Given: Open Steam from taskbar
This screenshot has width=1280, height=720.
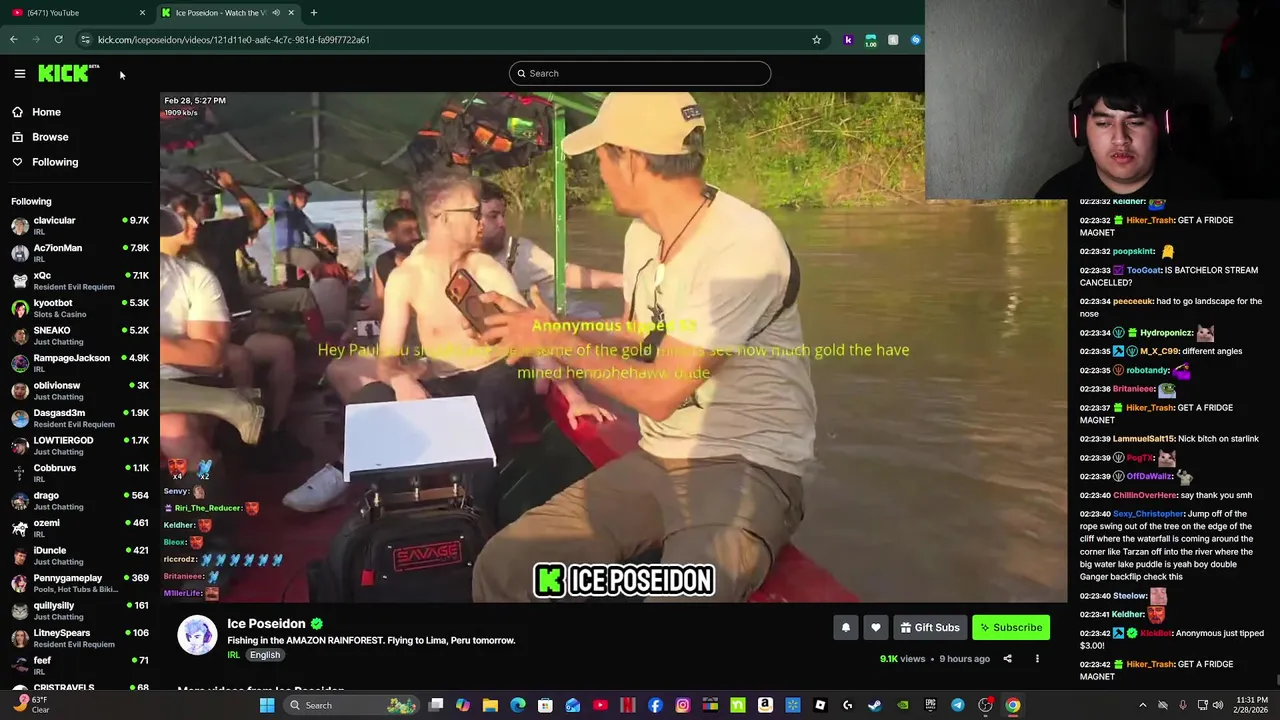Looking at the screenshot, I should pyautogui.click(x=875, y=705).
